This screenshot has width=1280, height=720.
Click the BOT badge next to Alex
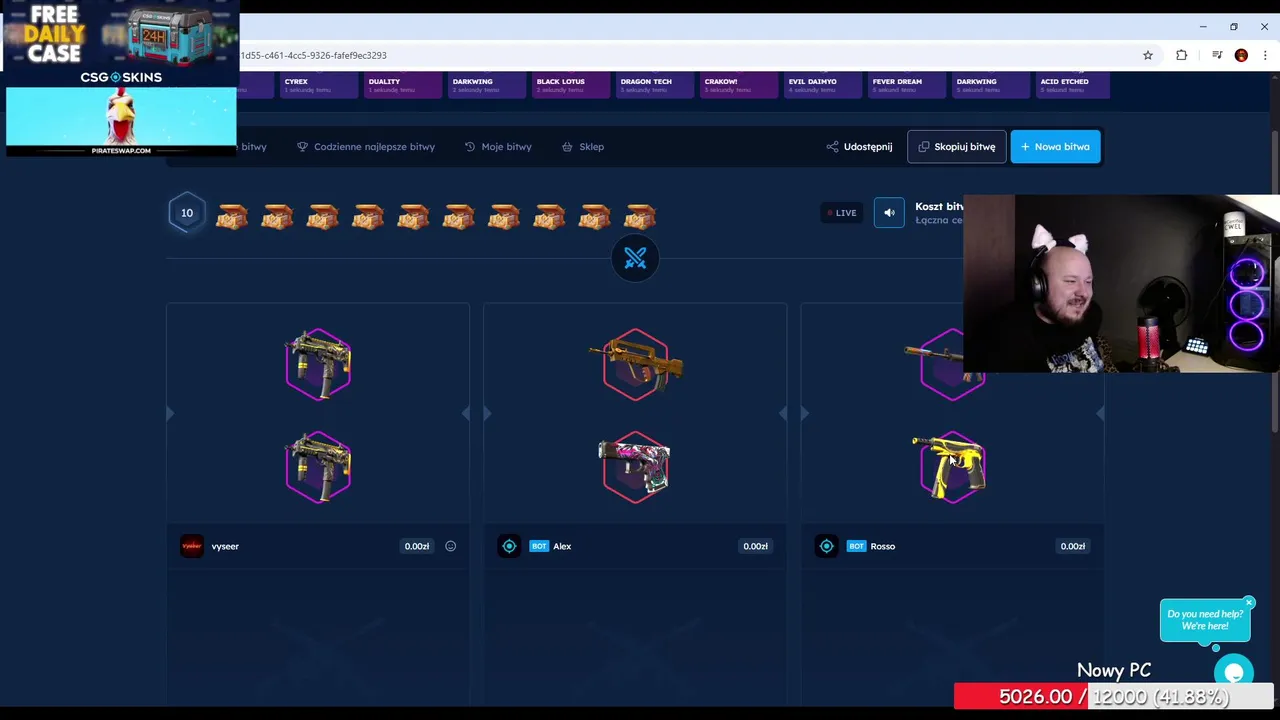click(x=539, y=546)
